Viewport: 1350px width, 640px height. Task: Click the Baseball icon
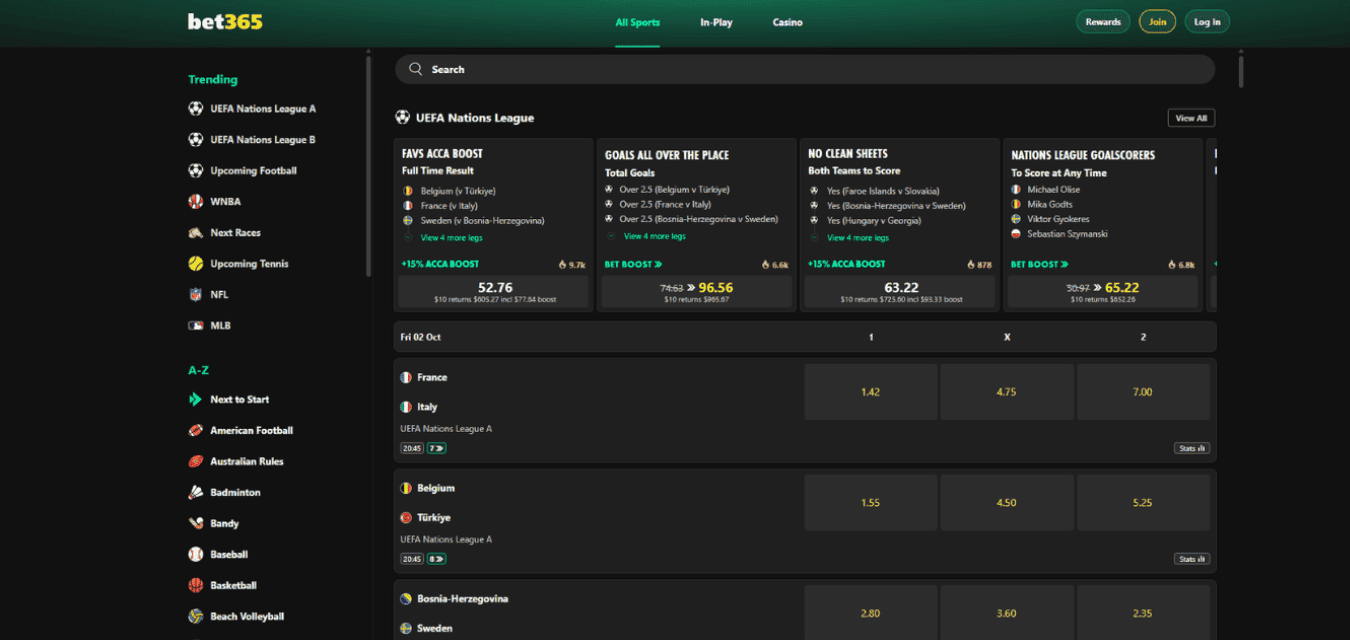pos(196,555)
